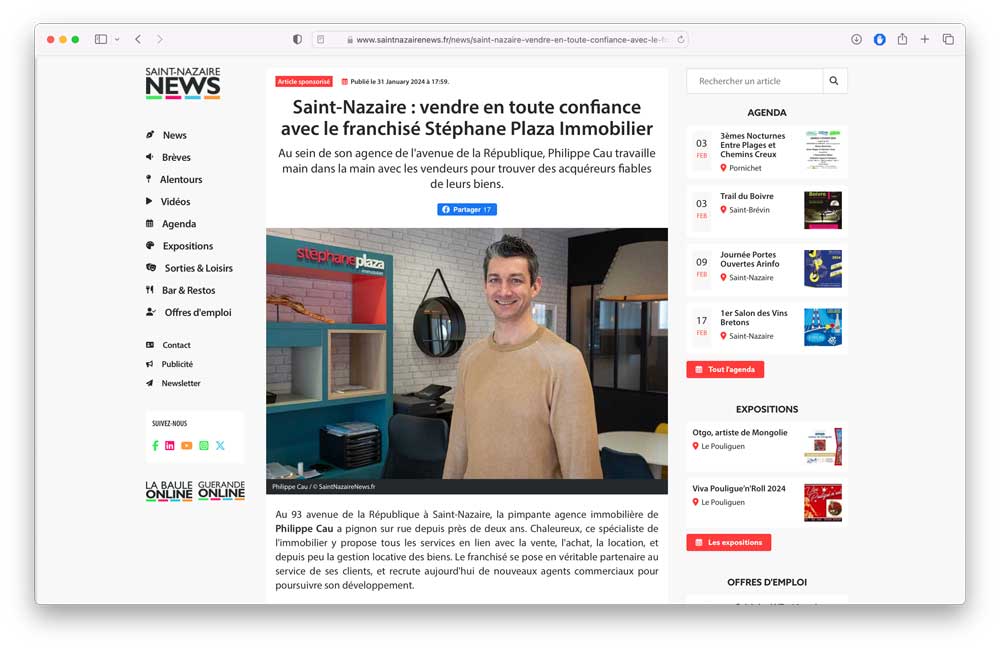Open Journée Portes Ouvertes Arinfo event
The height and width of the screenshot is (650, 1000).
[x=750, y=259]
